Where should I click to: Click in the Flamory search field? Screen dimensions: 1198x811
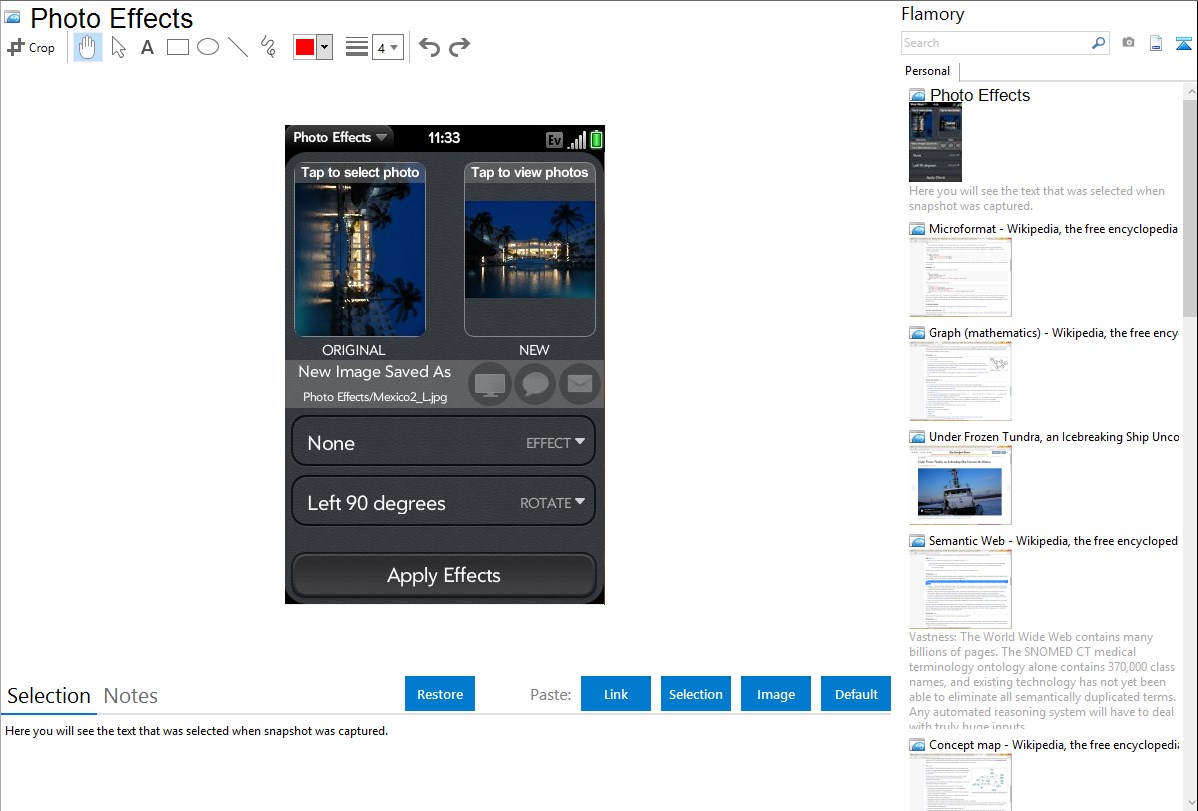[995, 43]
